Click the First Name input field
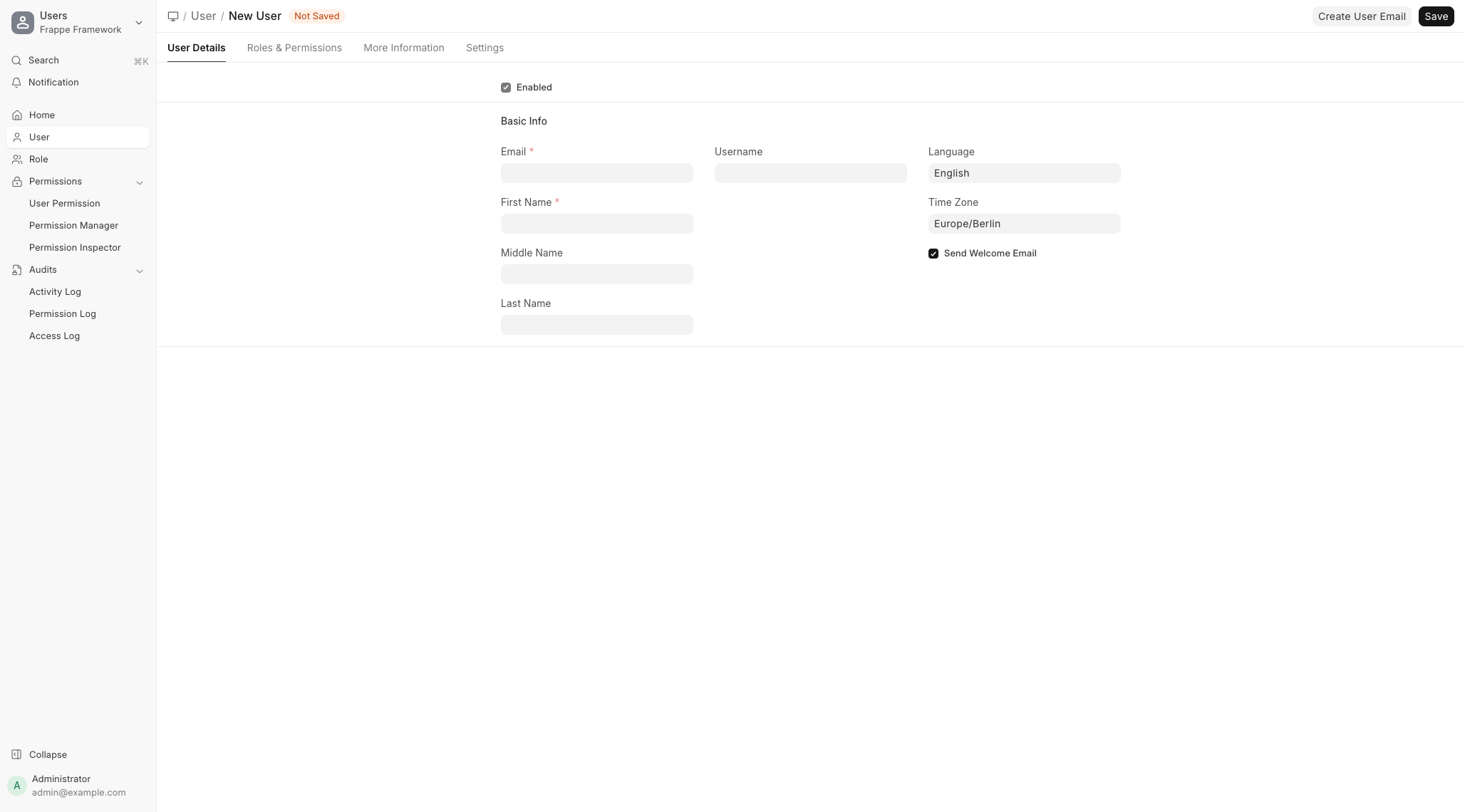 point(597,224)
